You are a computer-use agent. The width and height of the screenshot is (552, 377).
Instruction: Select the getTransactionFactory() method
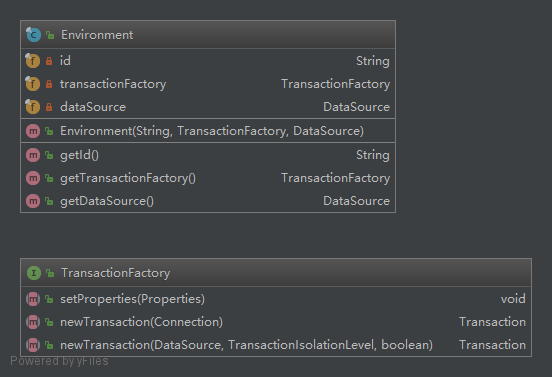pos(208,178)
